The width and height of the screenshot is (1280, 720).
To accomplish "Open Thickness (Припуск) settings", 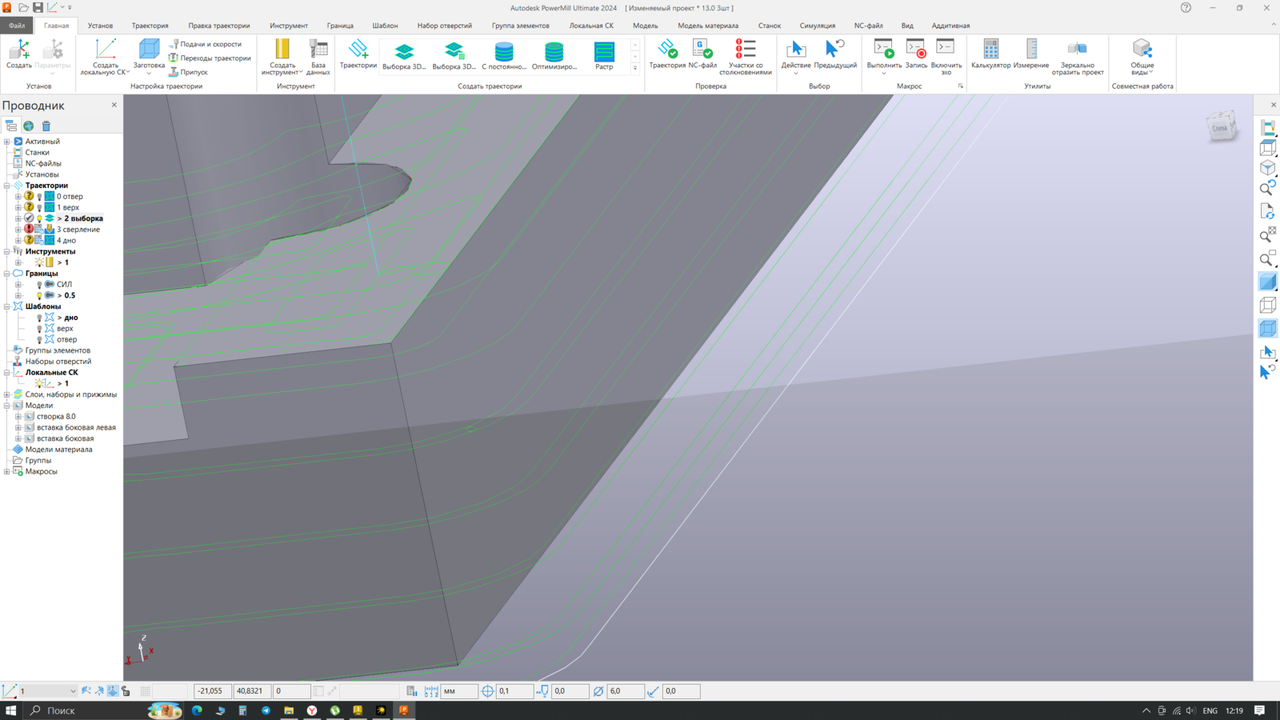I will coord(188,72).
